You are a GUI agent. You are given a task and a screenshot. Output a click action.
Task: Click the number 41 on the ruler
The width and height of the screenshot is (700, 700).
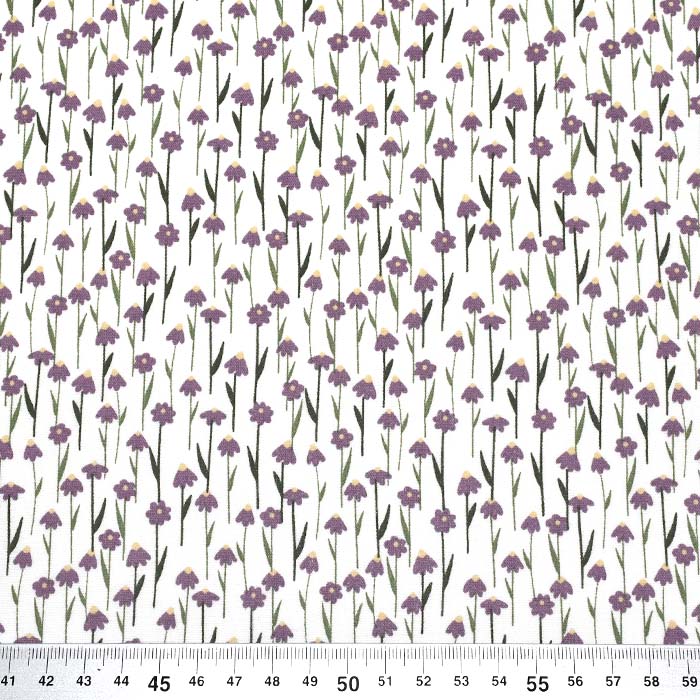(x=7, y=680)
